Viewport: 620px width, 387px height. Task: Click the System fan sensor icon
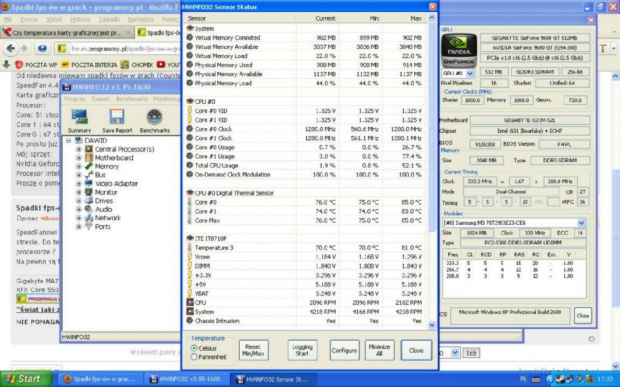coord(190,311)
